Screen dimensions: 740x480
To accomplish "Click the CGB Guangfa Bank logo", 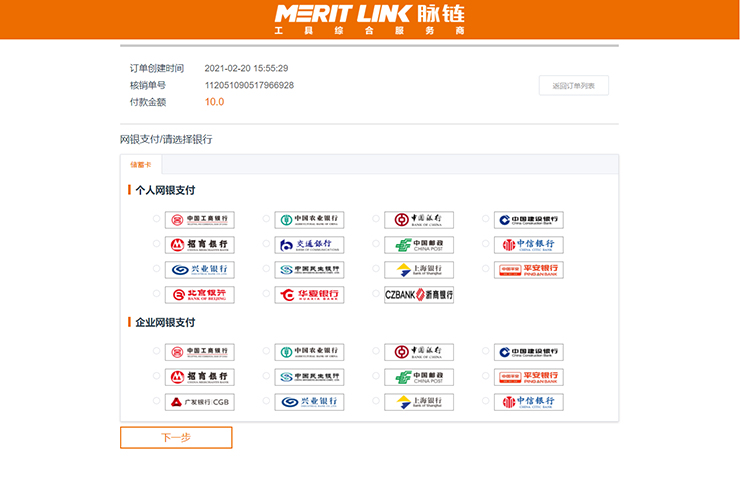I will 200,402.
